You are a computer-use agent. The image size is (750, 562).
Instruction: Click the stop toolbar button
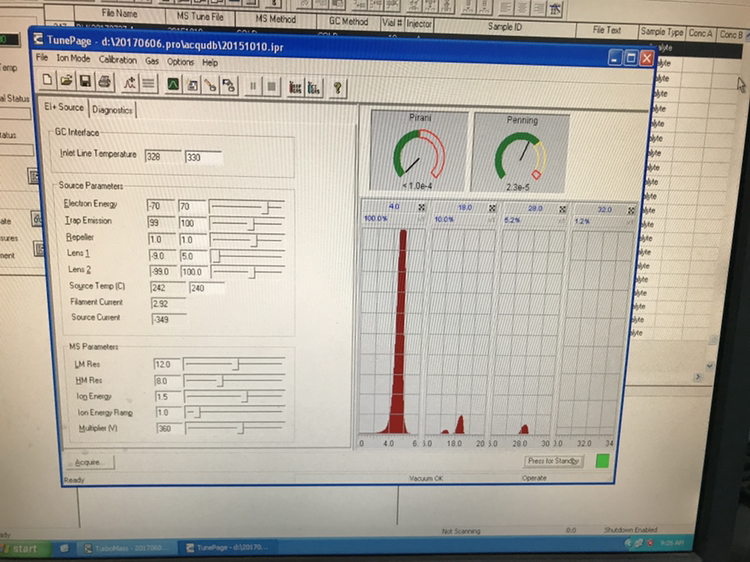(x=271, y=87)
